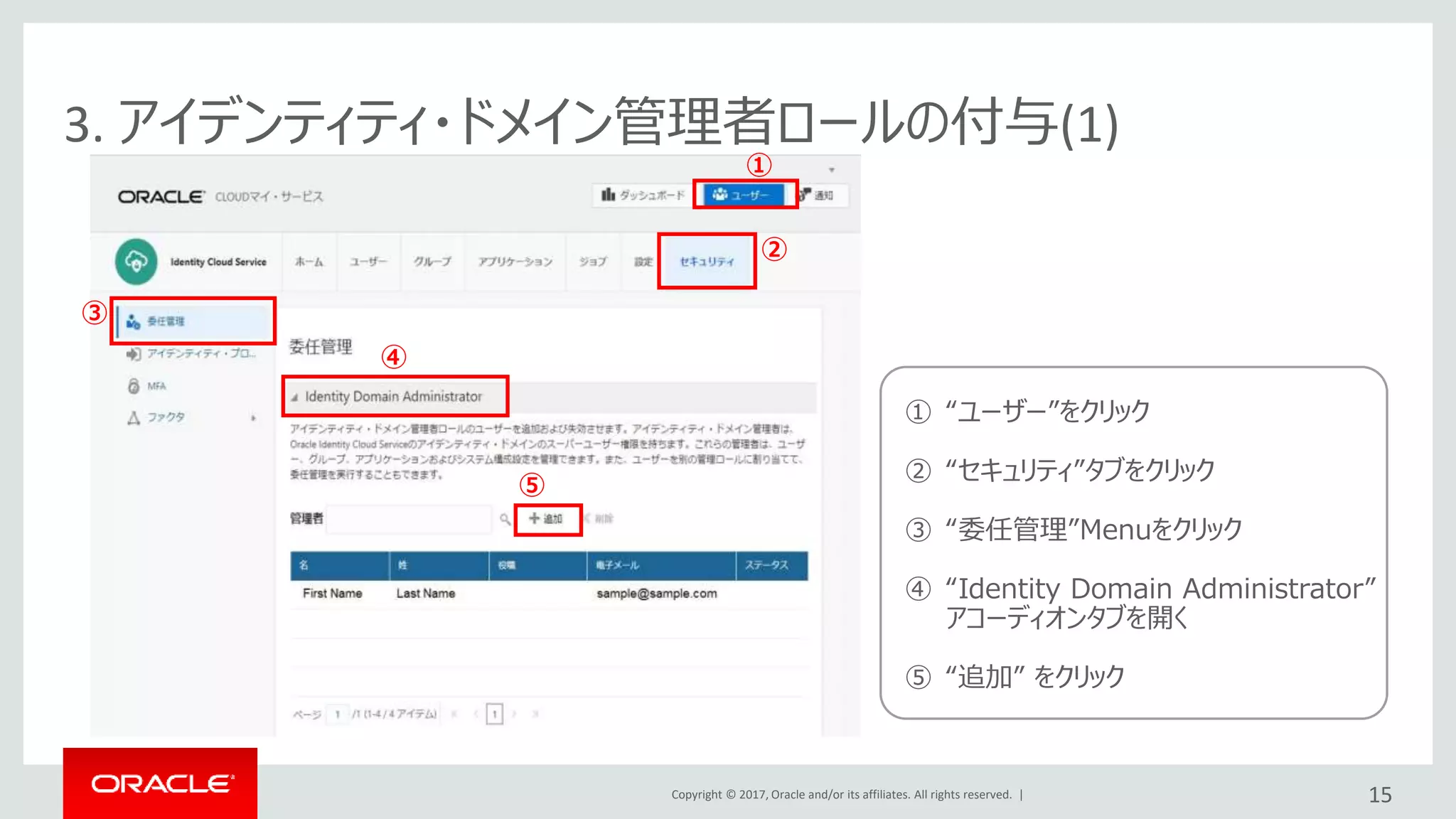Click the bar chart icon on ダッシュボード
The height and width of the screenshot is (819, 1456).
608,194
